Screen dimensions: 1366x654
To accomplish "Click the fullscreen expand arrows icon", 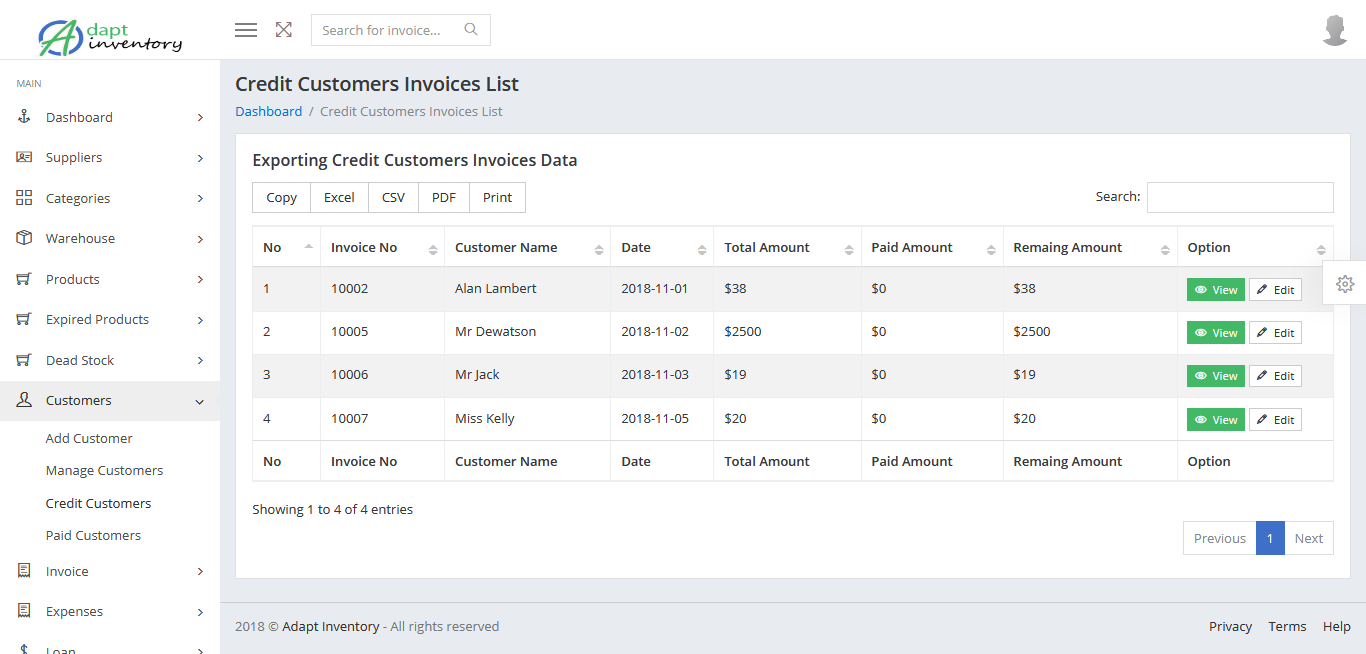I will coord(284,30).
